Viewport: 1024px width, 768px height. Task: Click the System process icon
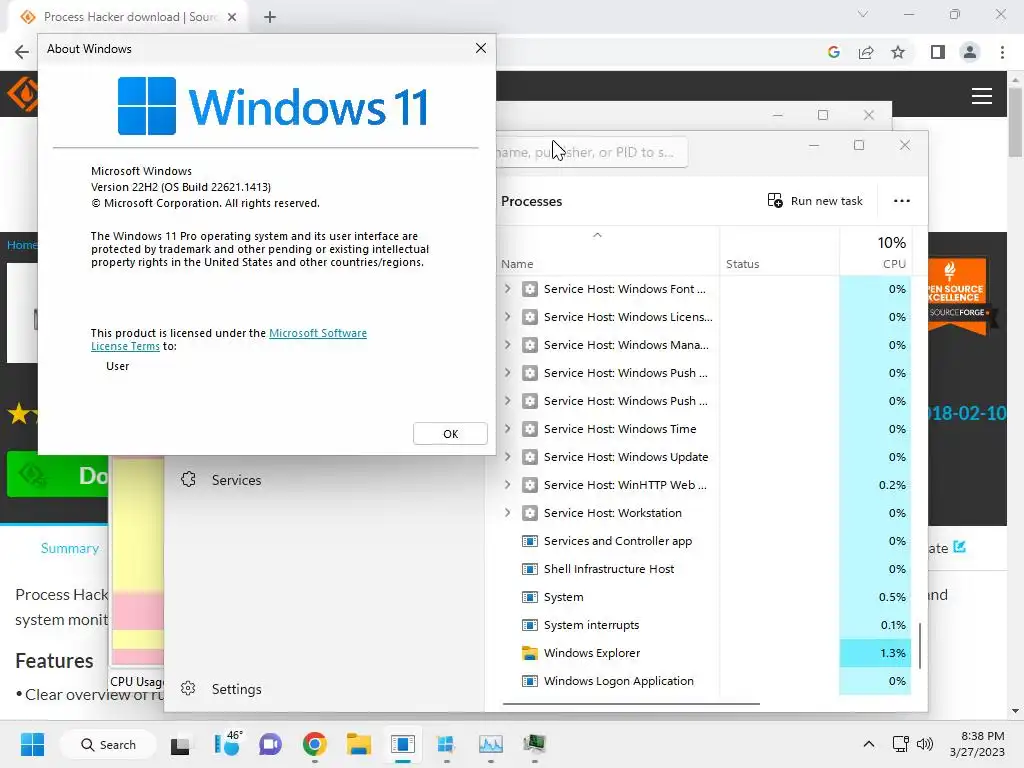[x=530, y=597]
